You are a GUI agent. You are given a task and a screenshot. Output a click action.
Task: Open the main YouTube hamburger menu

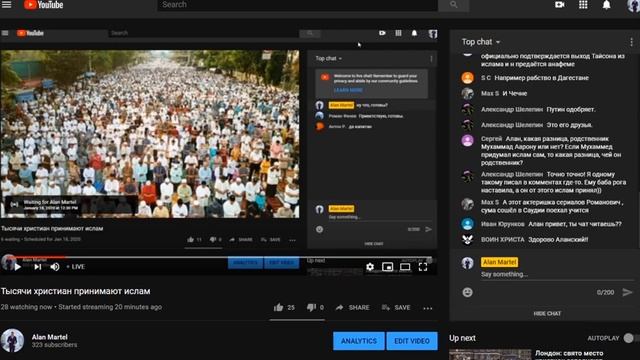[7, 5]
